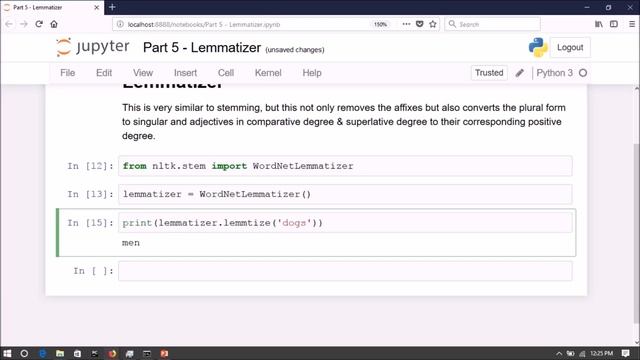Click the empty code cell at the bottom

pyautogui.click(x=345, y=271)
